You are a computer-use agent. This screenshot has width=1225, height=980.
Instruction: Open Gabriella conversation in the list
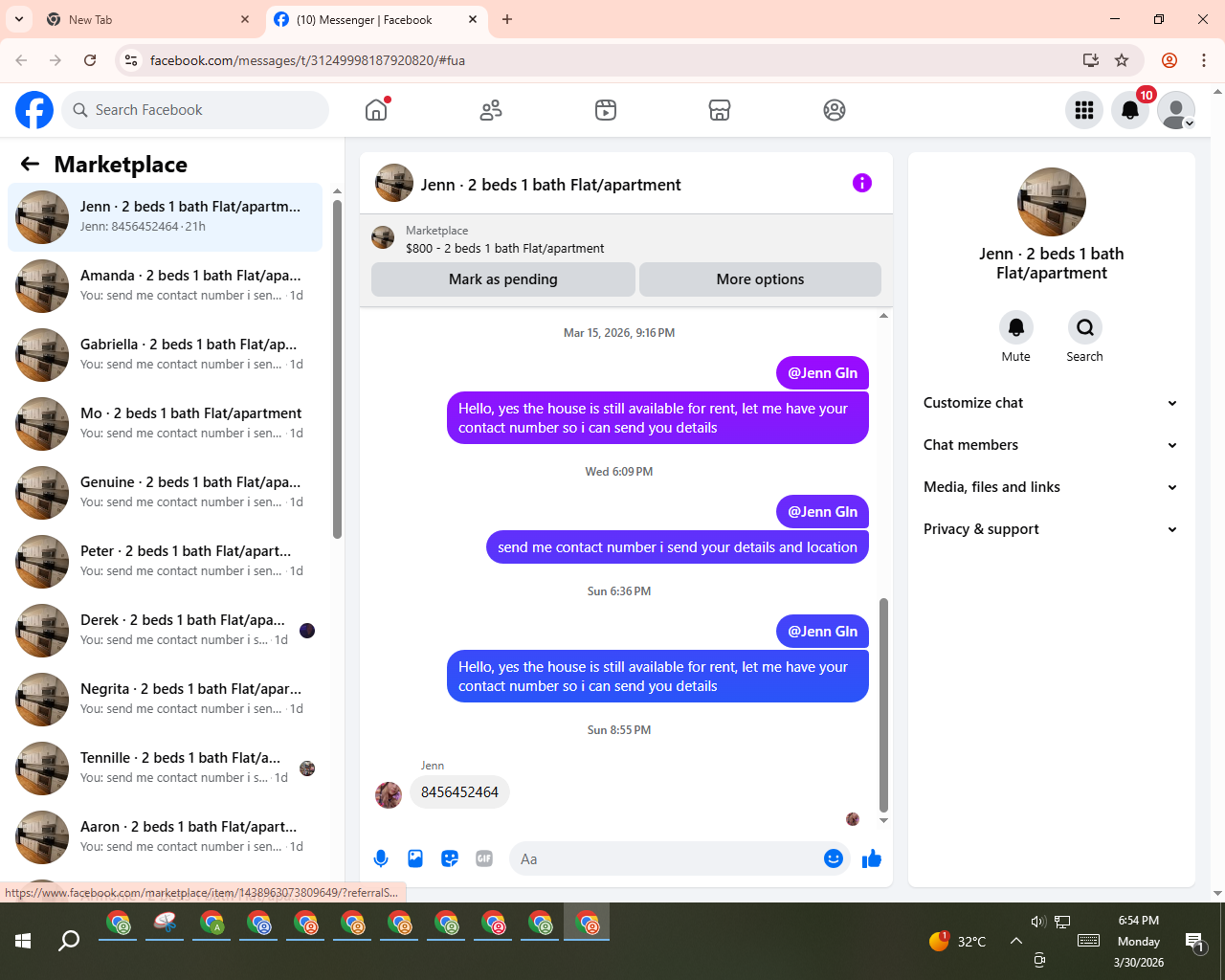coord(165,355)
